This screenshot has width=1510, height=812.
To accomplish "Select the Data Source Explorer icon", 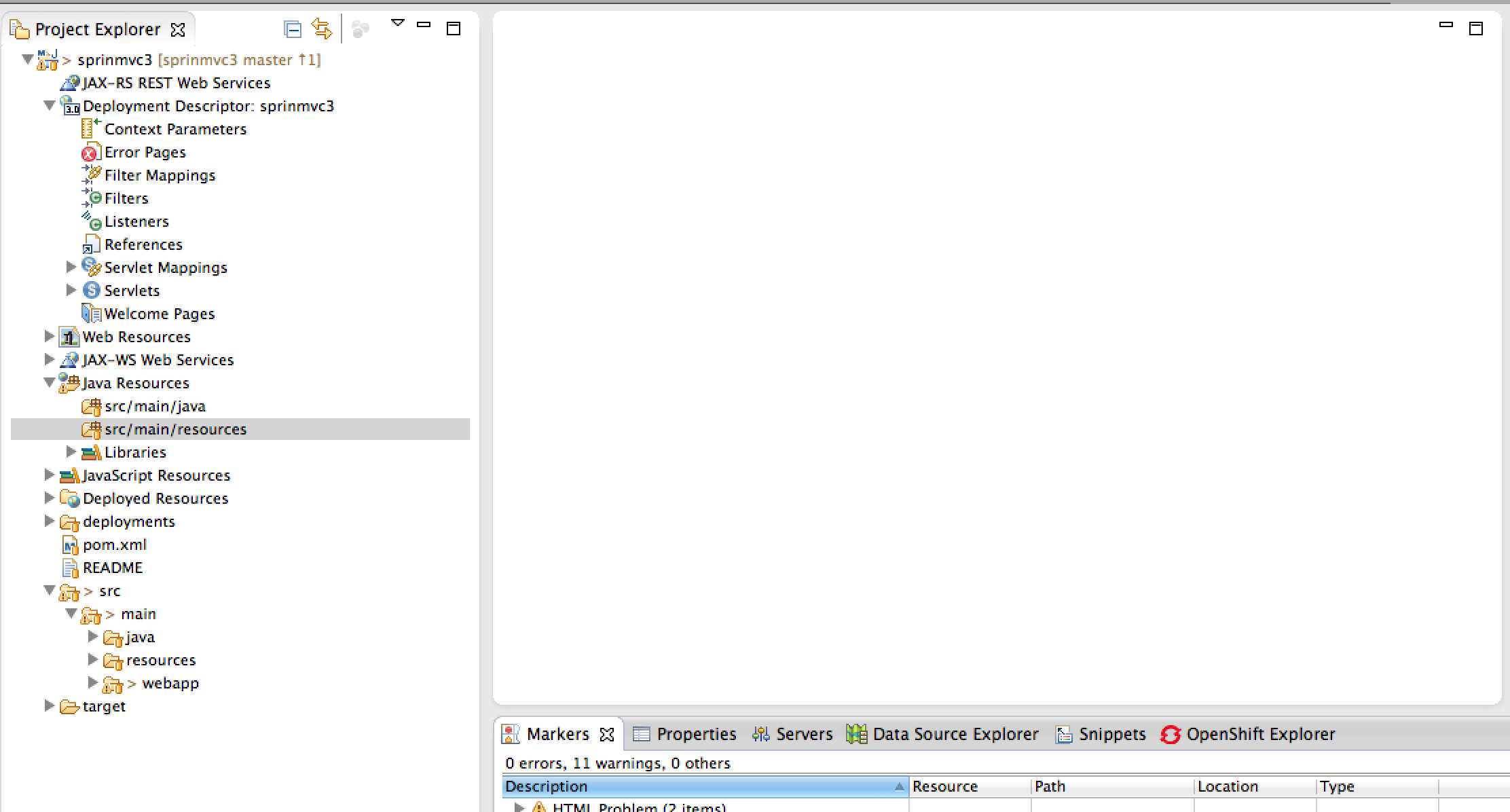I will (x=857, y=734).
